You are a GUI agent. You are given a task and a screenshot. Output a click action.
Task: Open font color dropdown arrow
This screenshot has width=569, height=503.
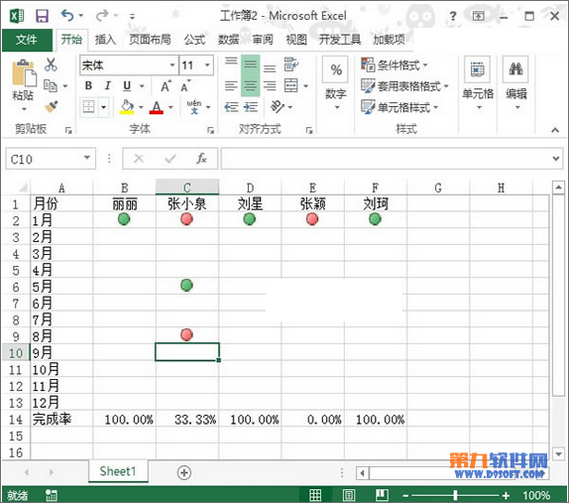(x=171, y=107)
